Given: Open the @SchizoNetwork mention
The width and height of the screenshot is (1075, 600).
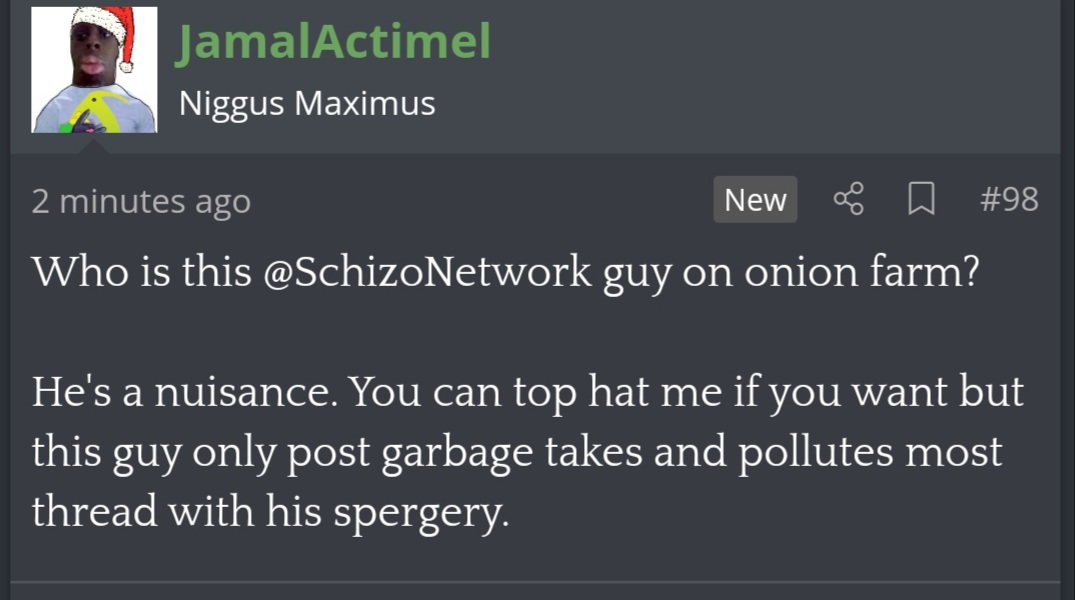Looking at the screenshot, I should click(x=427, y=272).
